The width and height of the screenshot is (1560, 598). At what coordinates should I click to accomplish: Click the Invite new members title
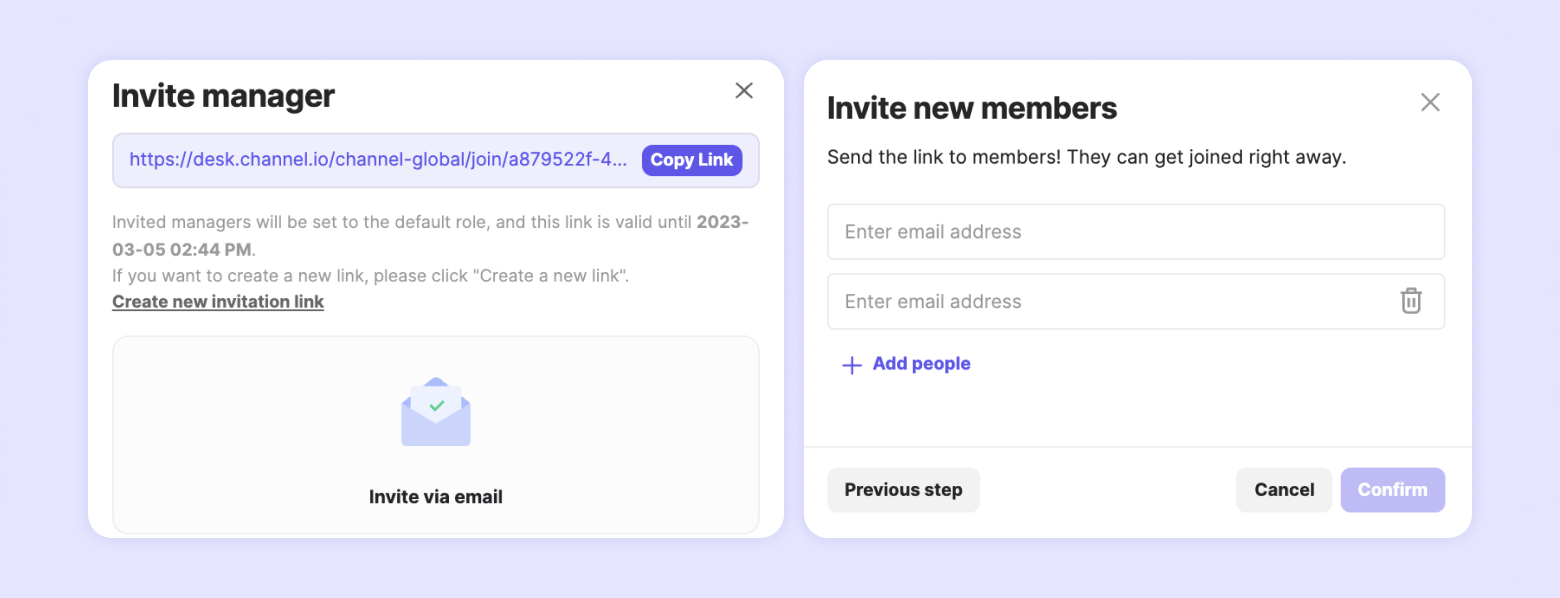click(x=972, y=108)
